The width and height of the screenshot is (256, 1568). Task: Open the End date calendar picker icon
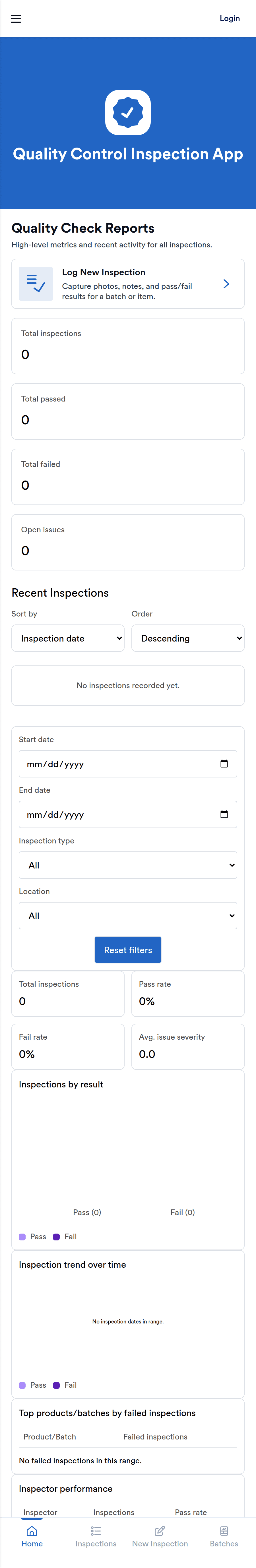tap(224, 814)
